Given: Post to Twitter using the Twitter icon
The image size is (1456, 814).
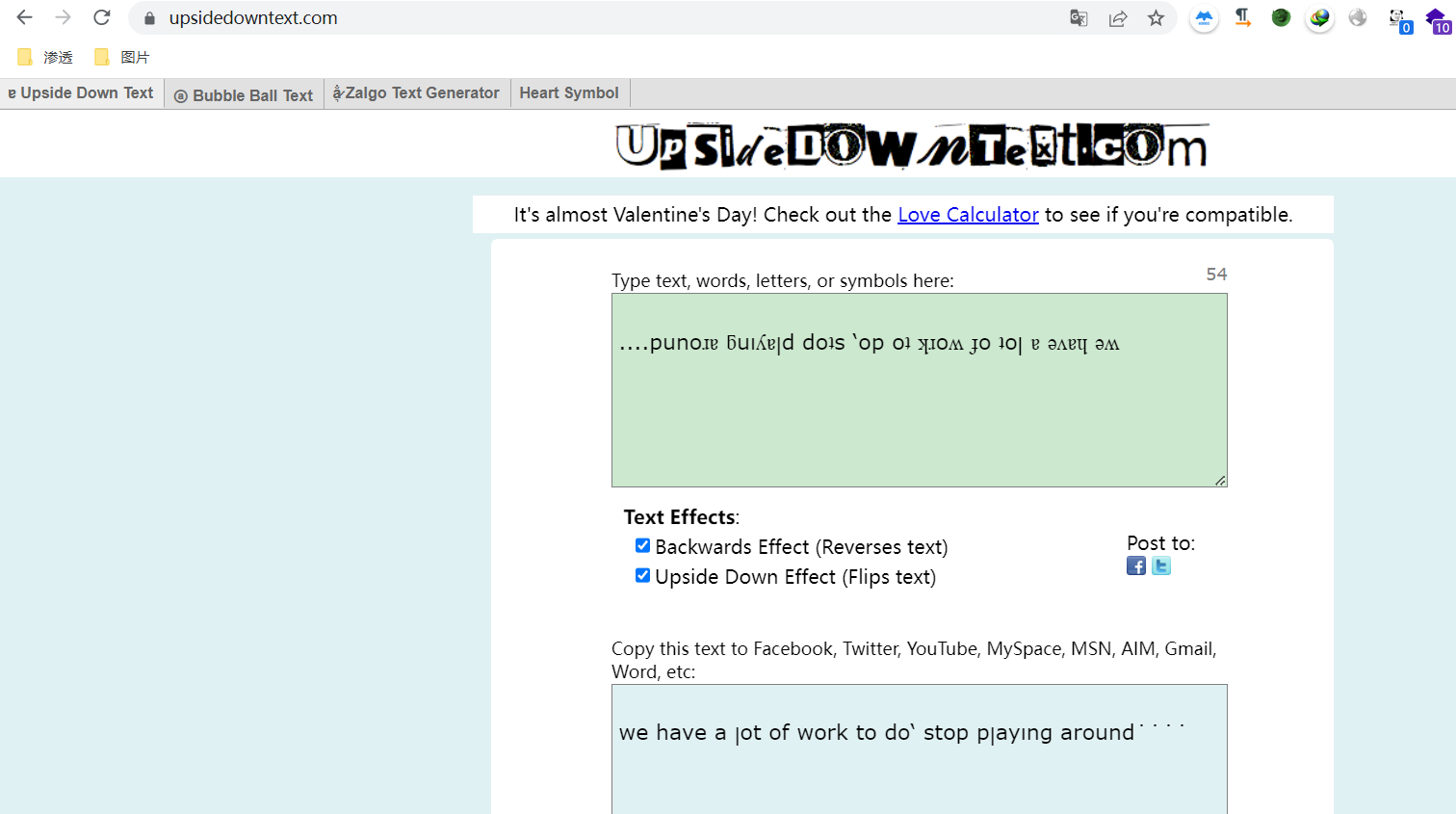Looking at the screenshot, I should 1161,565.
